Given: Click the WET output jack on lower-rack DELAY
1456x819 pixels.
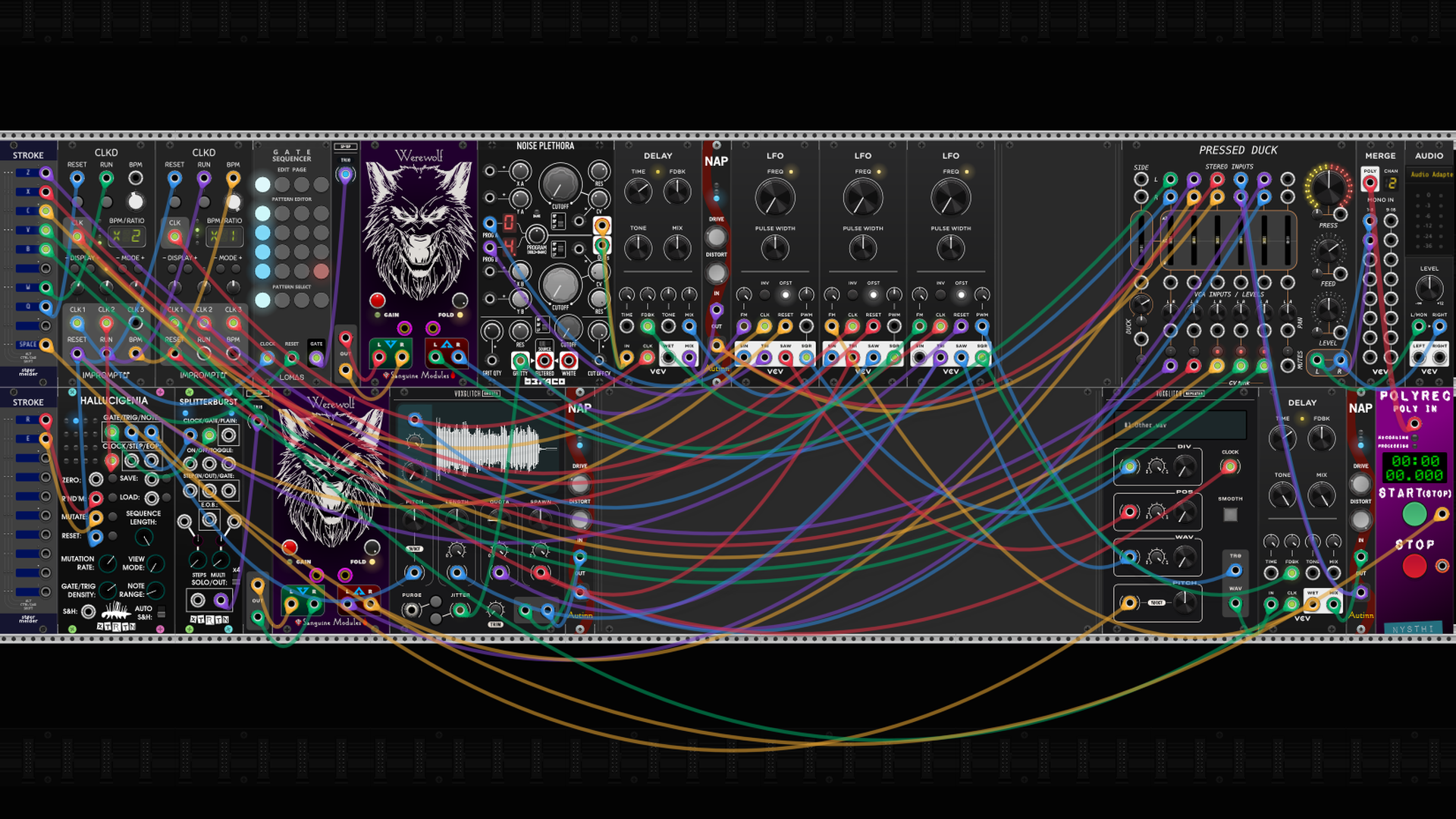Looking at the screenshot, I should click(1313, 604).
